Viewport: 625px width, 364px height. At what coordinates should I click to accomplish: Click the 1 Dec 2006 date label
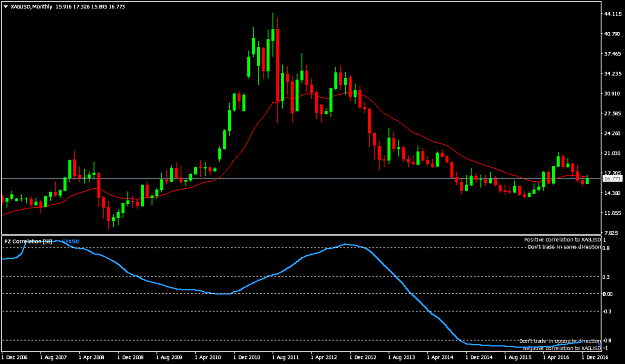click(15, 358)
